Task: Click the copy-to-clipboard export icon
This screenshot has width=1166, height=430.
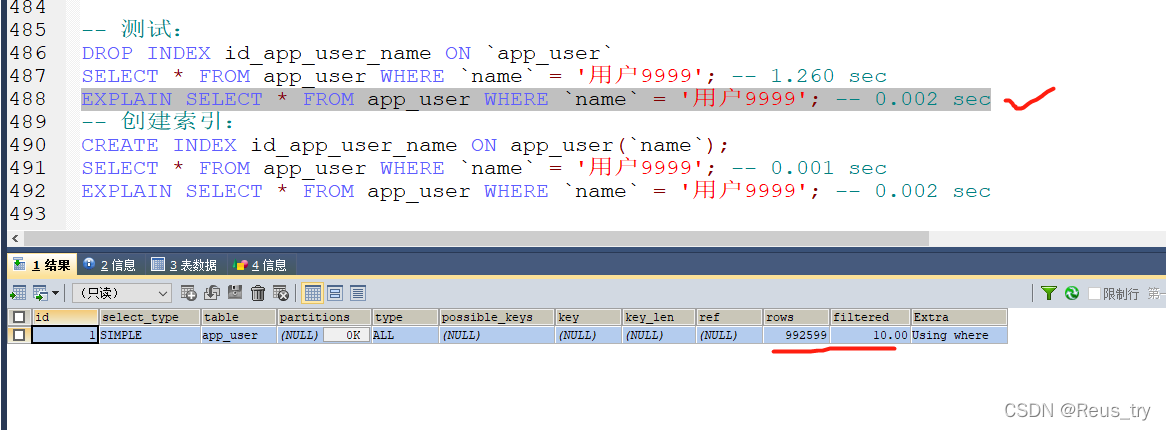Action: [x=39, y=292]
